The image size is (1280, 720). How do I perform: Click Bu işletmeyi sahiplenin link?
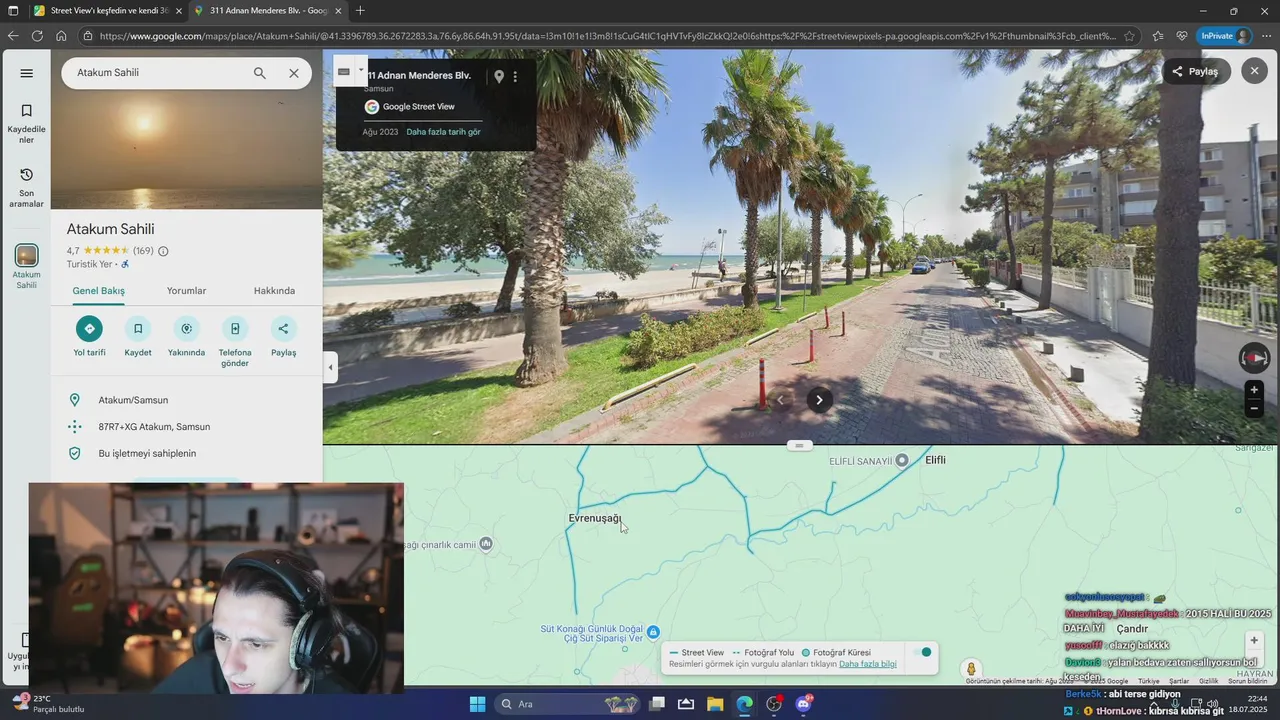187,454
